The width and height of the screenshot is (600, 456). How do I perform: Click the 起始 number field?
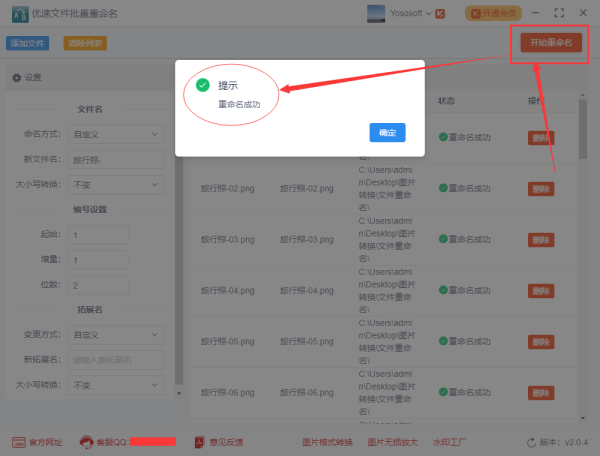(98, 235)
